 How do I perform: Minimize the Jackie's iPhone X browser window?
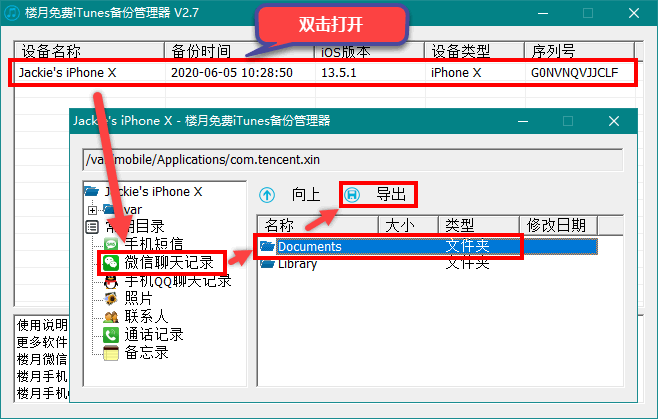[523, 121]
